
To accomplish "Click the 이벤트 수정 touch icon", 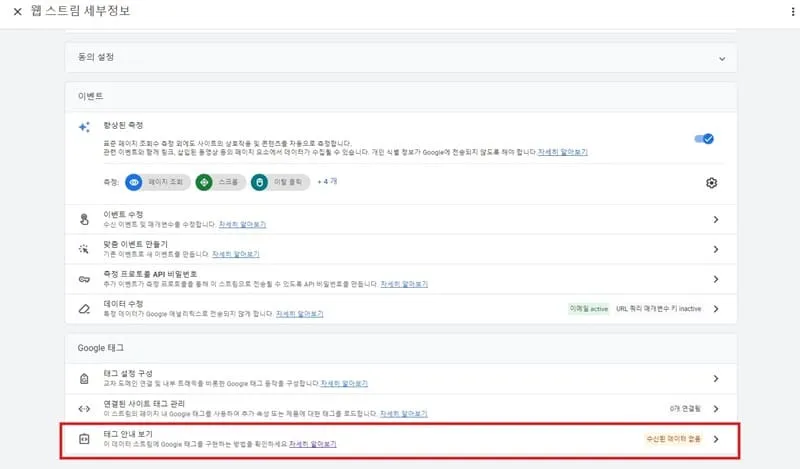I will pos(84,219).
